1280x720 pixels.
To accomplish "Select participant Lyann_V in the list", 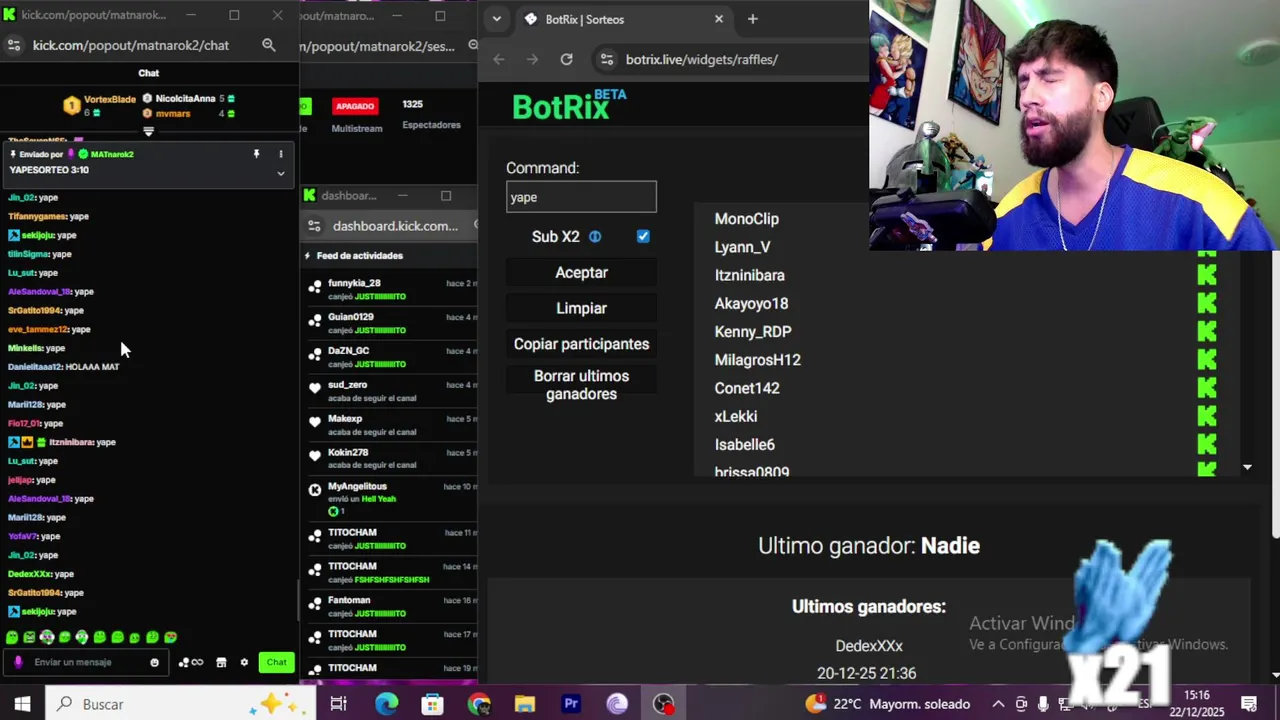I will tap(742, 247).
